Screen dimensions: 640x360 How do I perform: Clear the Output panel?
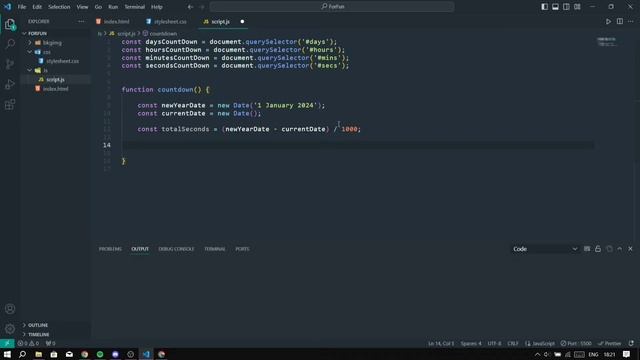[587, 249]
